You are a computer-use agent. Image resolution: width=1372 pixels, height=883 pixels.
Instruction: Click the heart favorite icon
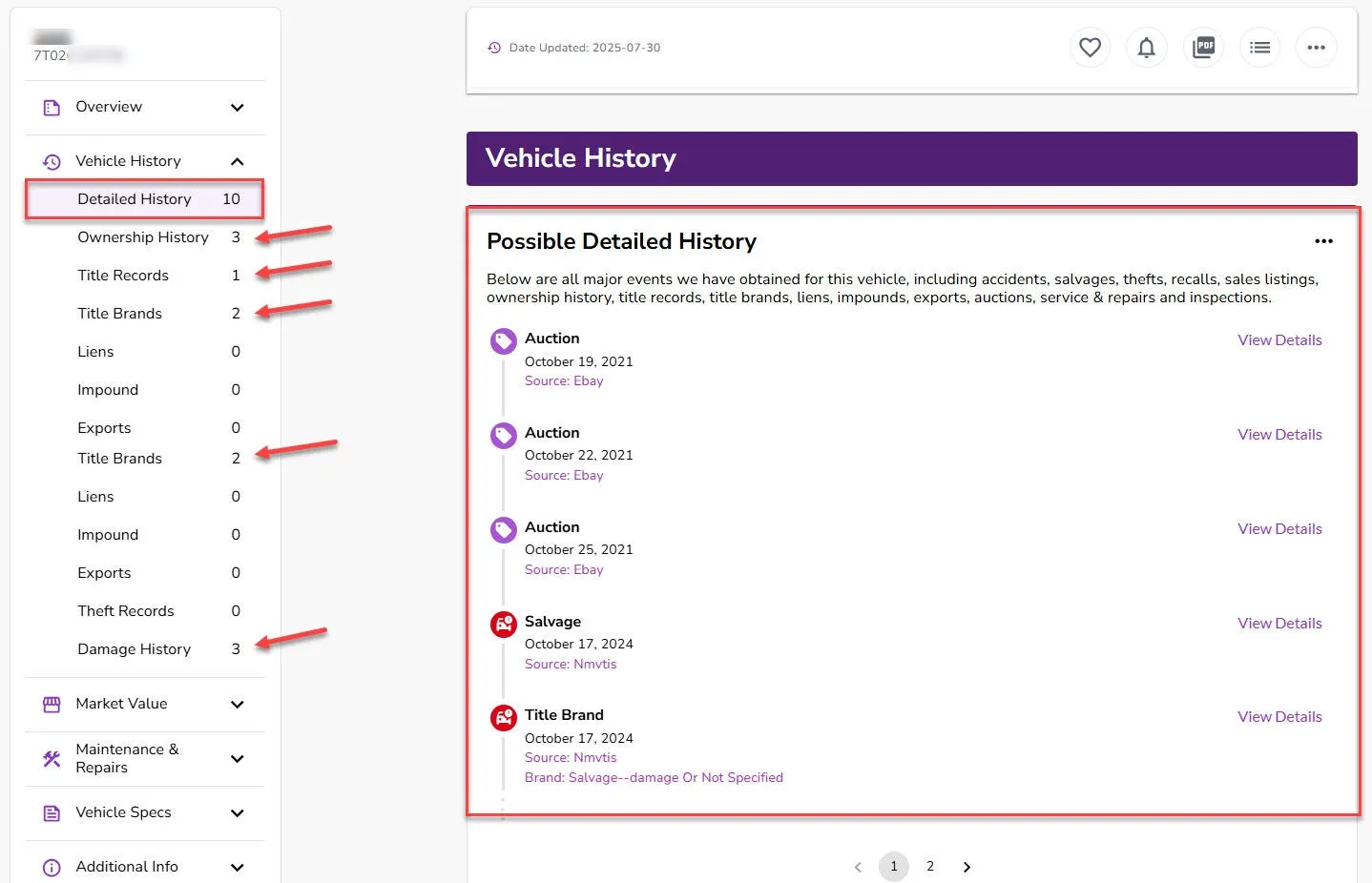click(1090, 48)
